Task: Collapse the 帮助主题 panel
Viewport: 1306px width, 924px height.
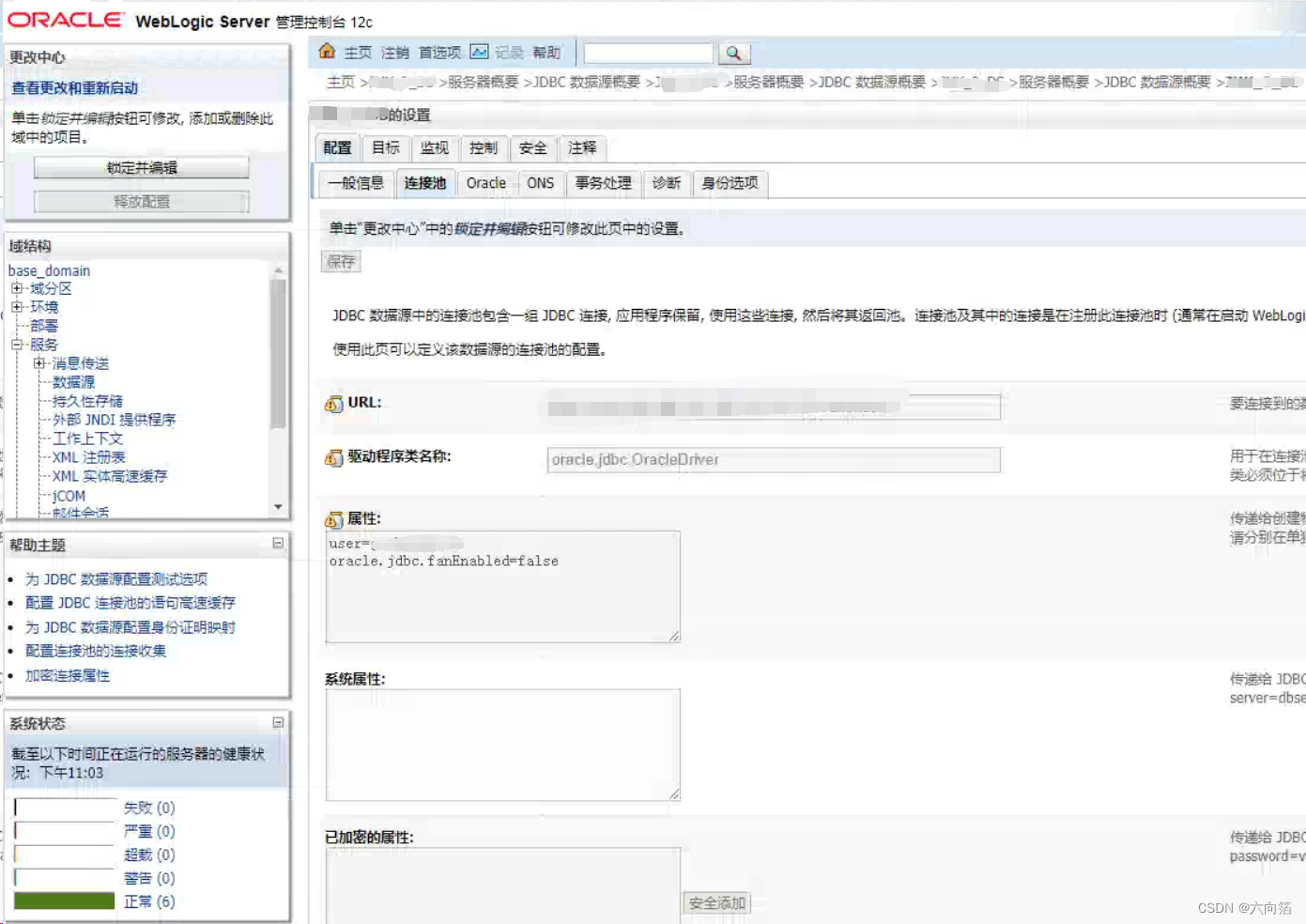Action: 277,543
